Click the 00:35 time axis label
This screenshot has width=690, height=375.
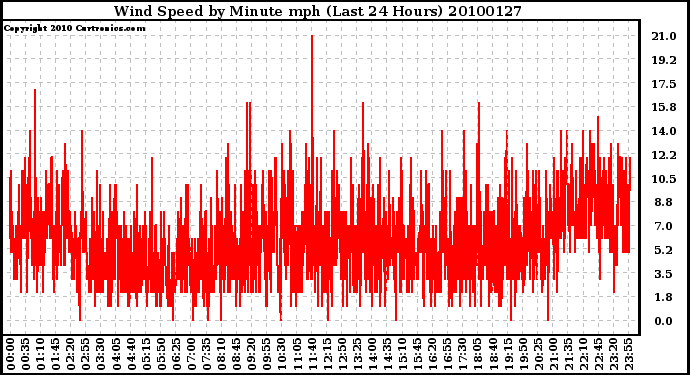click(26, 355)
